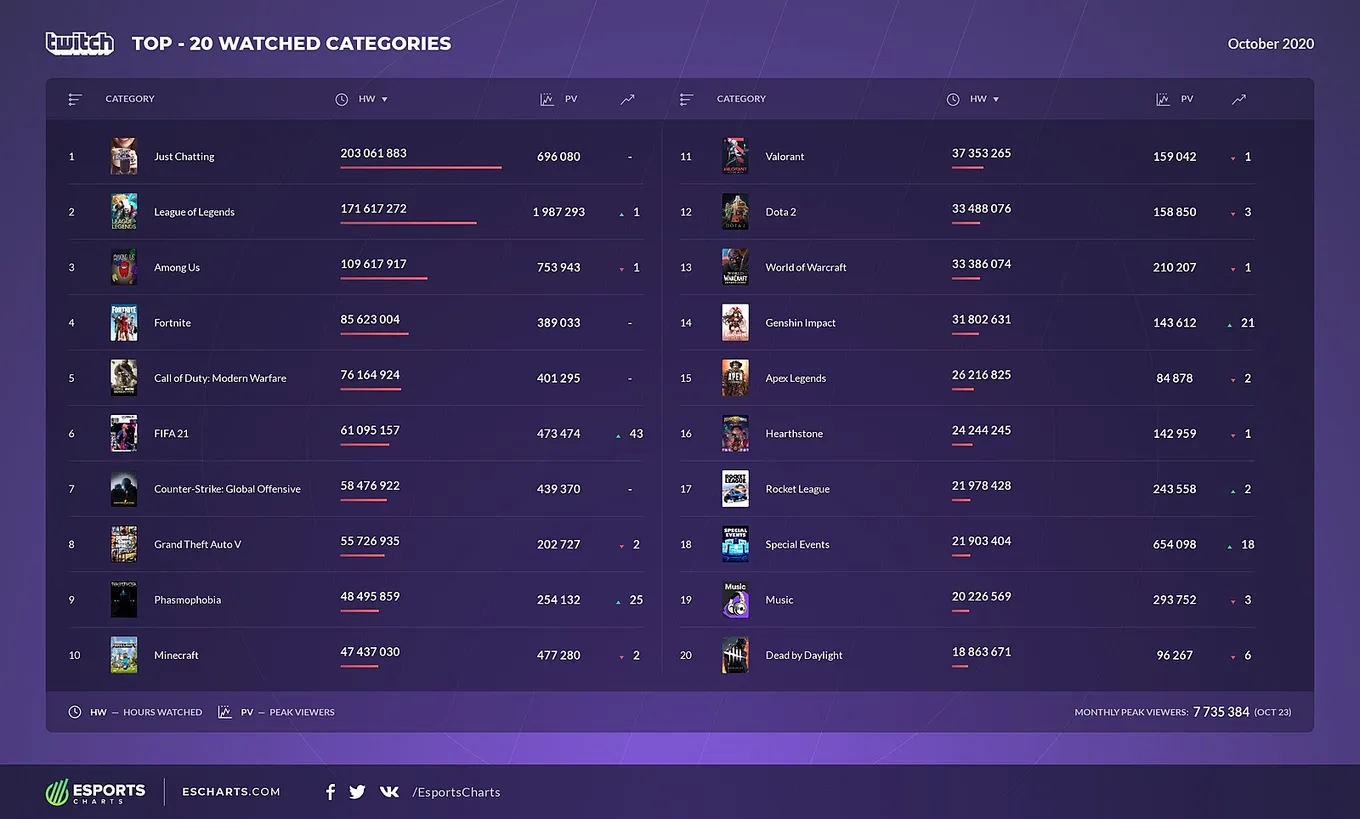The width and height of the screenshot is (1360, 819).
Task: Click the Esports Charts logo
Action: [96, 792]
